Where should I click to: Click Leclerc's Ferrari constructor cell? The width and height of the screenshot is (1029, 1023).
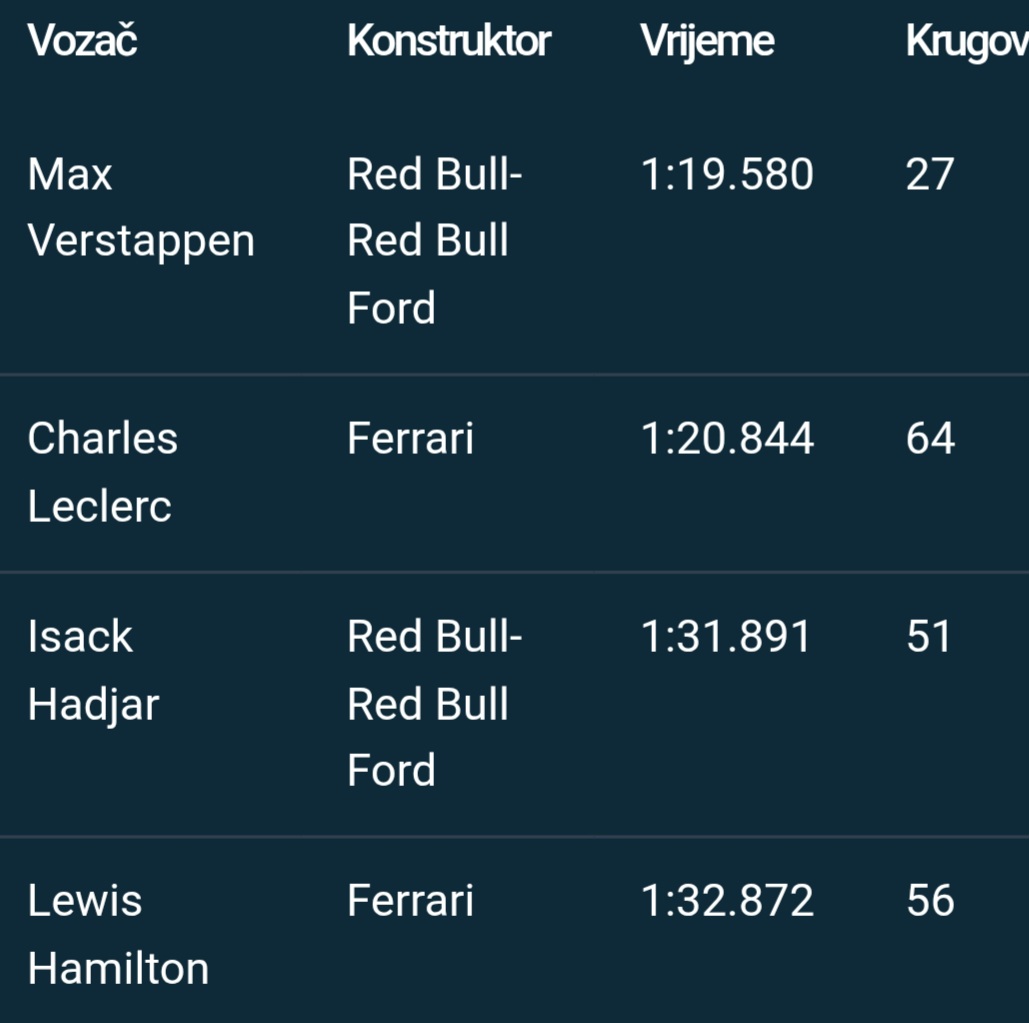click(x=410, y=439)
